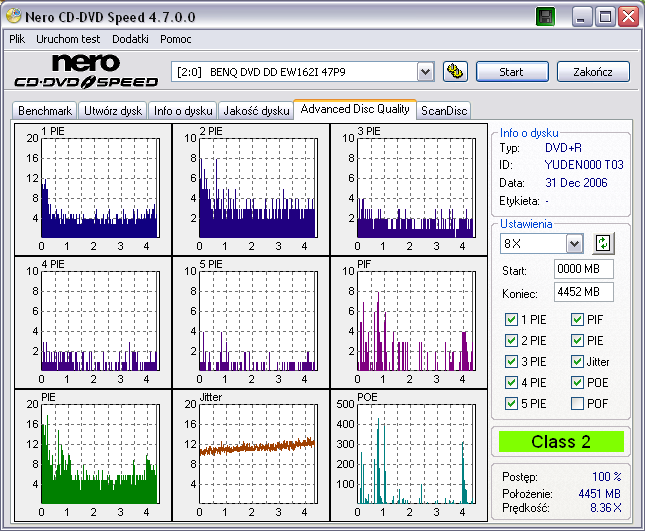Image resolution: width=645 pixels, height=531 pixels.
Task: Click the drive options icon beside drive selector
Action: click(x=455, y=72)
